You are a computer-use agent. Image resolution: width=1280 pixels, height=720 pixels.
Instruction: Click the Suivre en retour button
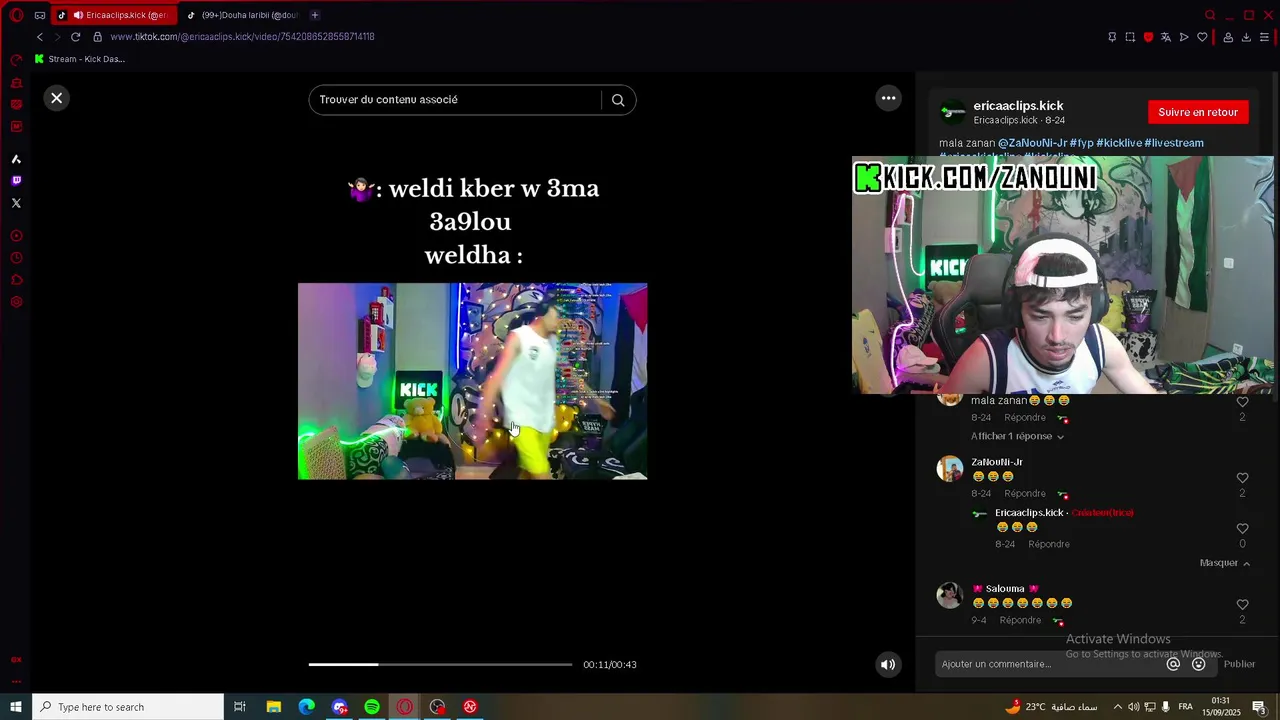1198,112
